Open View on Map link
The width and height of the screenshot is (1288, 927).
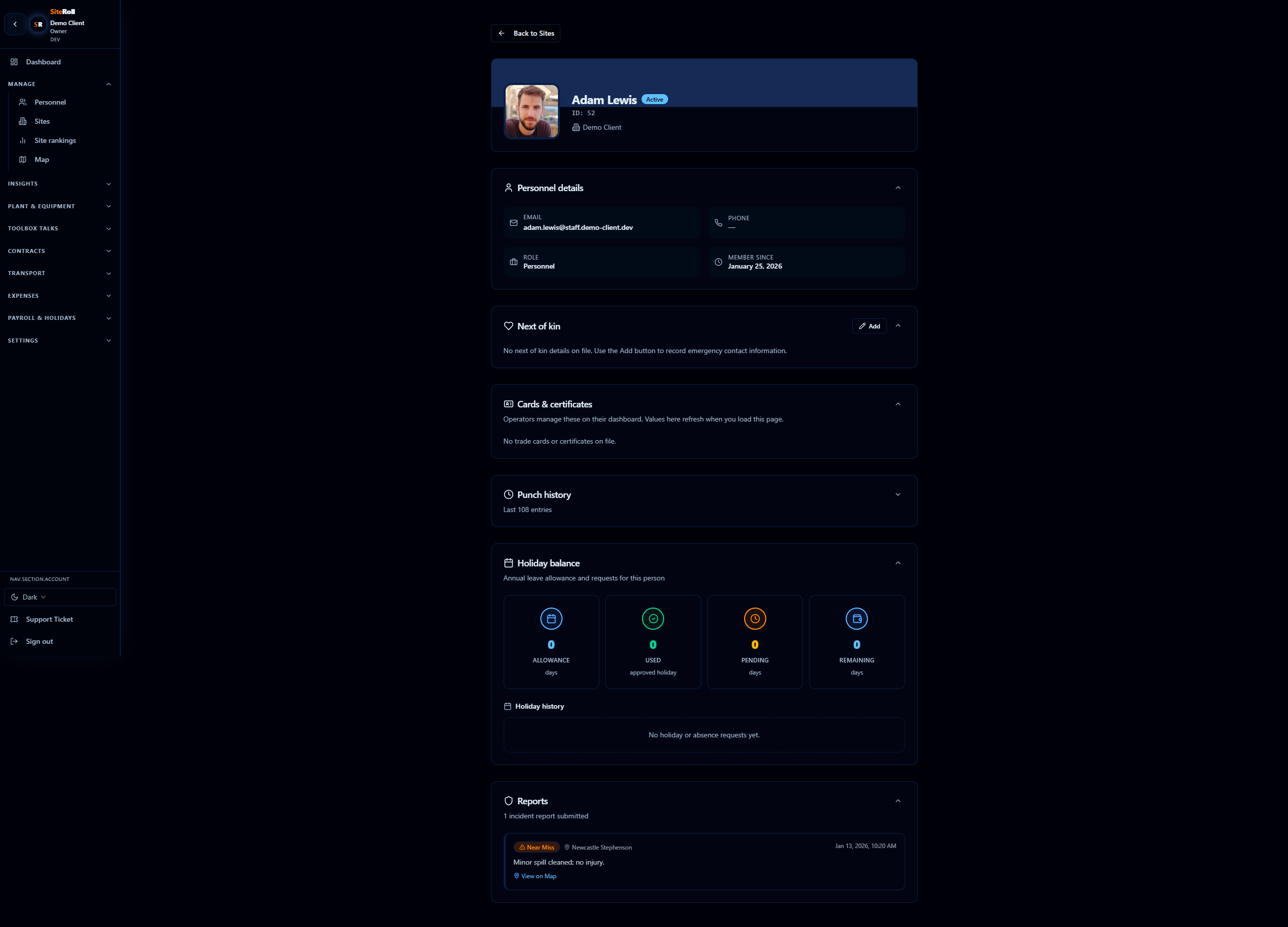(x=538, y=877)
